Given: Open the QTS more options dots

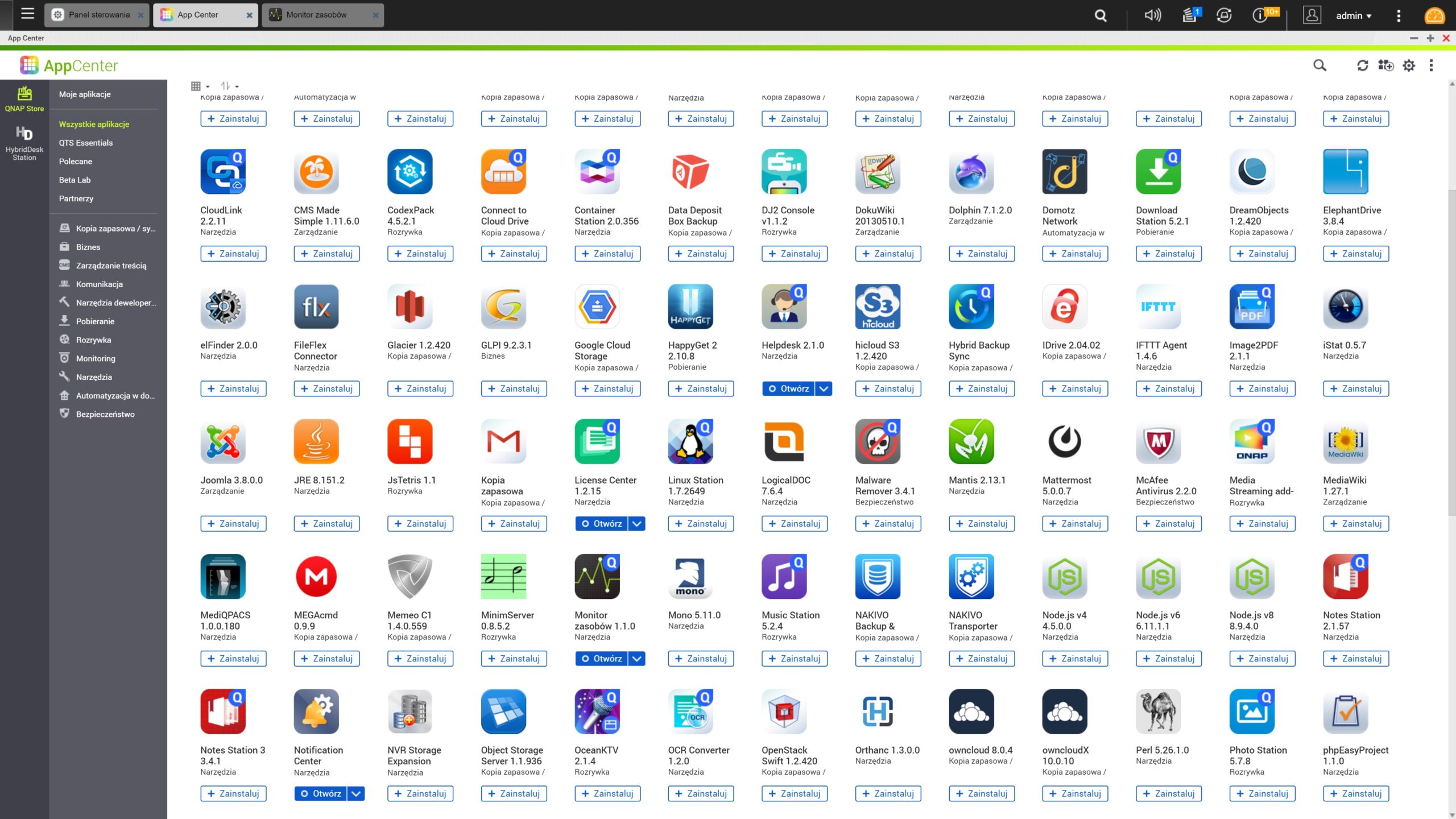Looking at the screenshot, I should (1399, 16).
